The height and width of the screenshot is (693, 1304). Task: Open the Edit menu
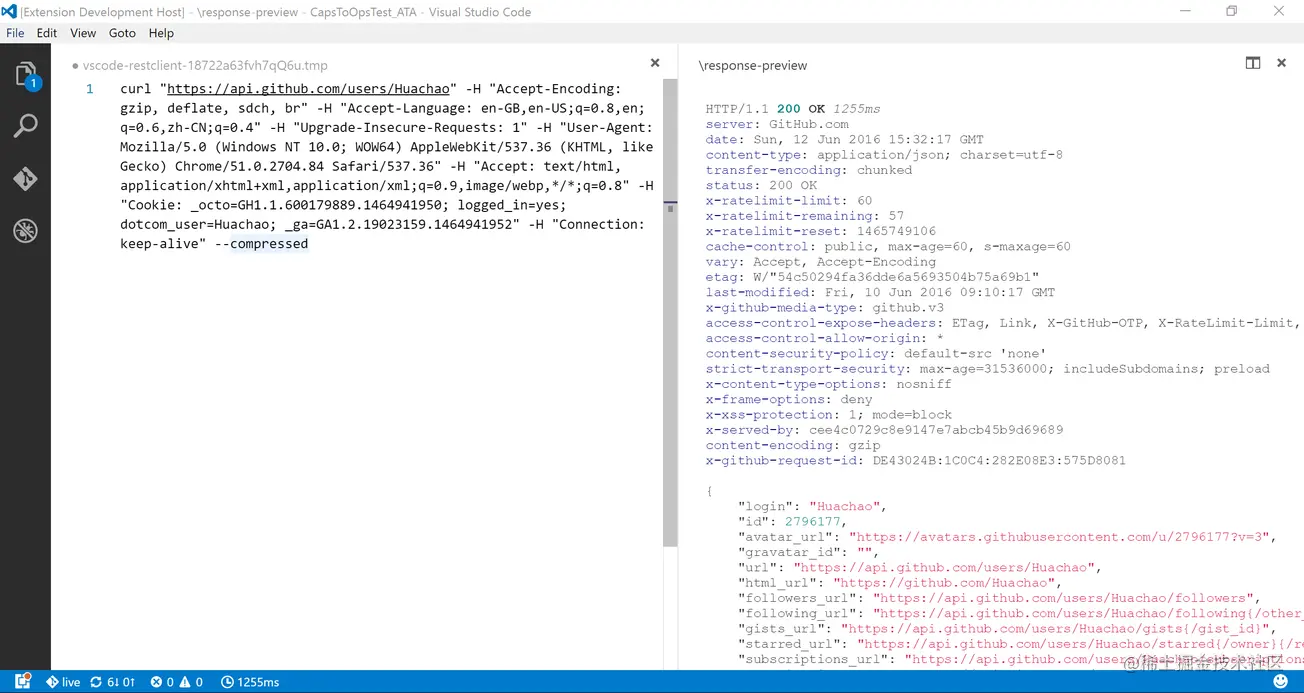click(x=47, y=33)
